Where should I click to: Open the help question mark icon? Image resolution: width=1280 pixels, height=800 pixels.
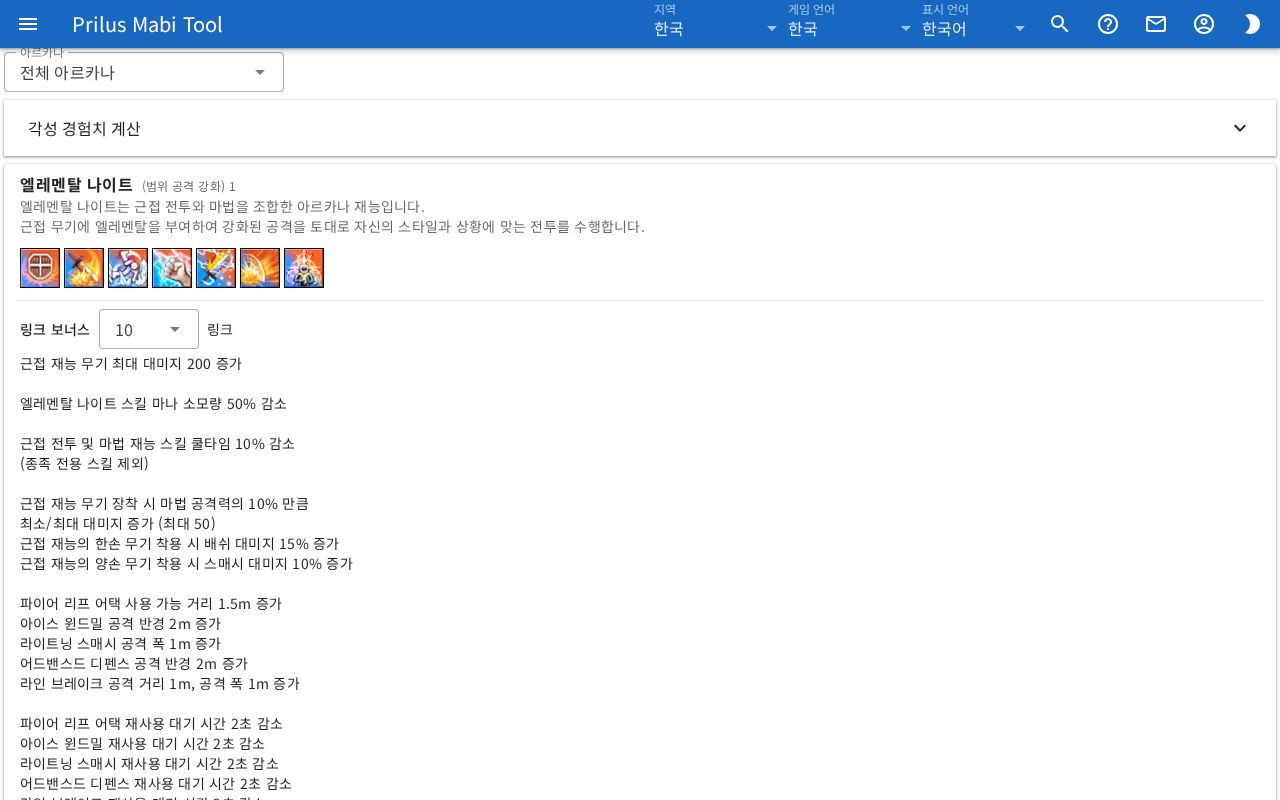1108,24
